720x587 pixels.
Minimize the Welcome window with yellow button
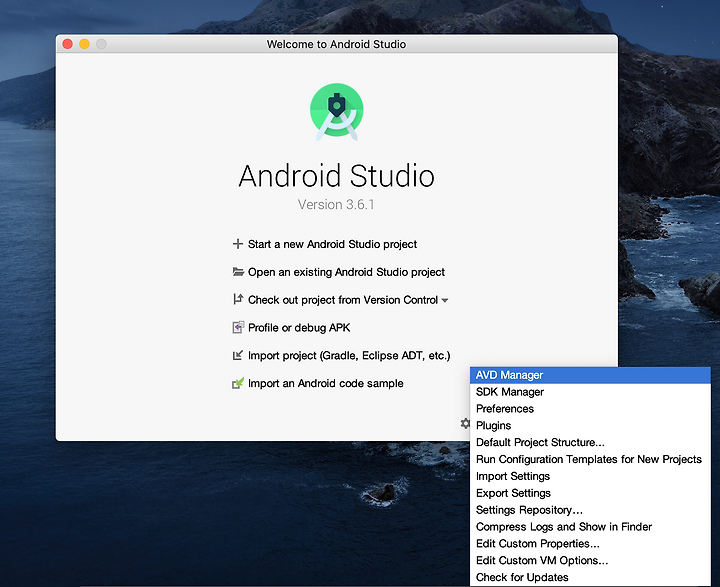[84, 44]
